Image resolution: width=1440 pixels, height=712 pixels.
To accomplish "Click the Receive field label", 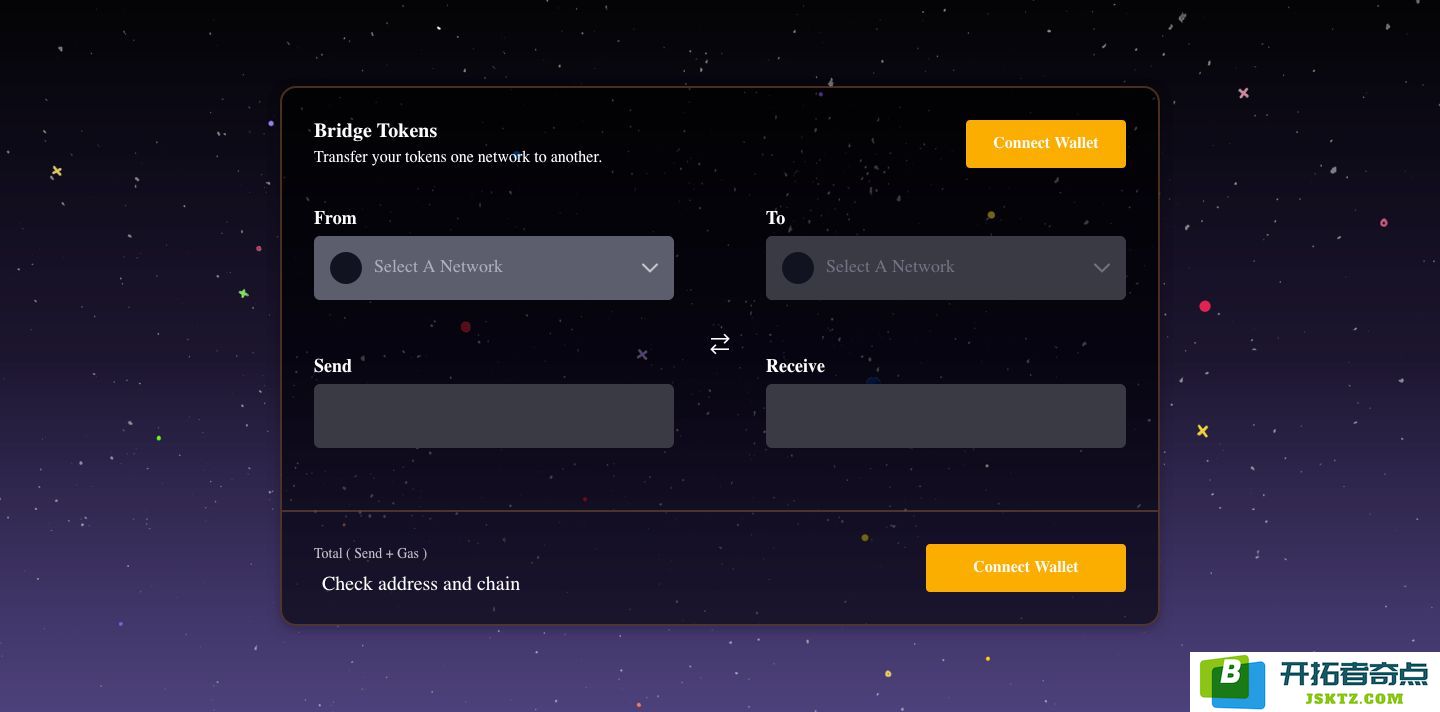I will pyautogui.click(x=796, y=366).
